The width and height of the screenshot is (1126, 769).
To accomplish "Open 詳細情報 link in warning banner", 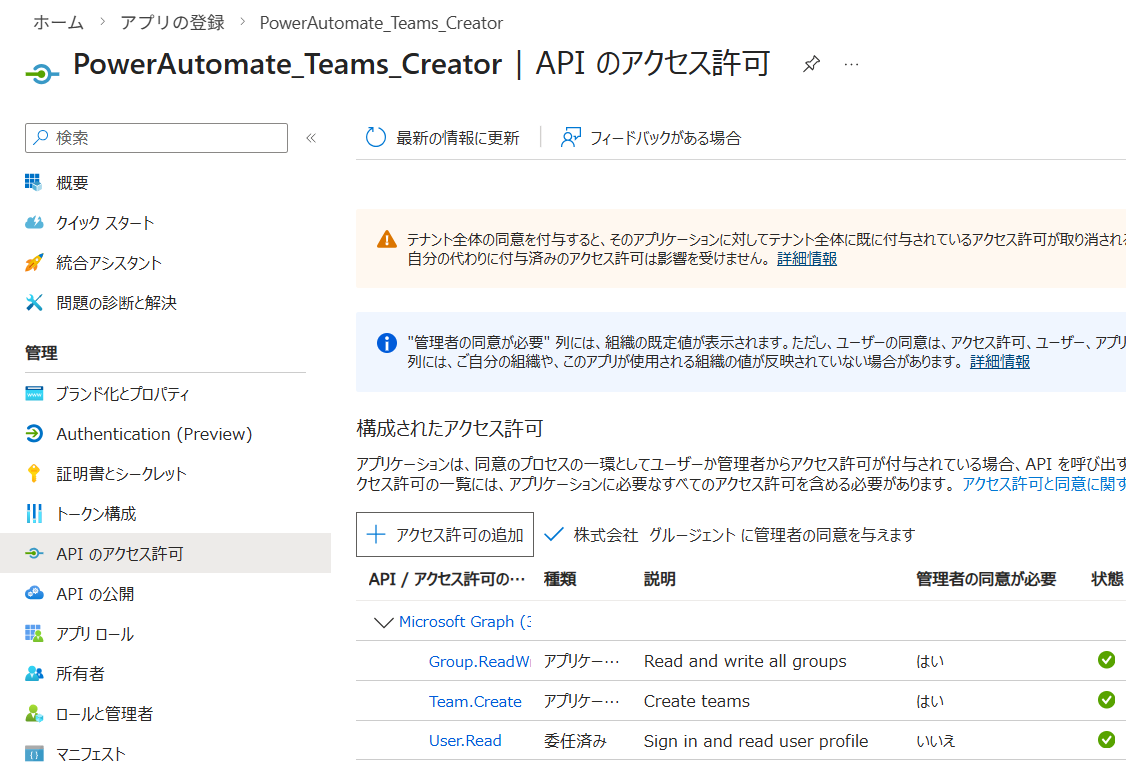I will (x=806, y=259).
